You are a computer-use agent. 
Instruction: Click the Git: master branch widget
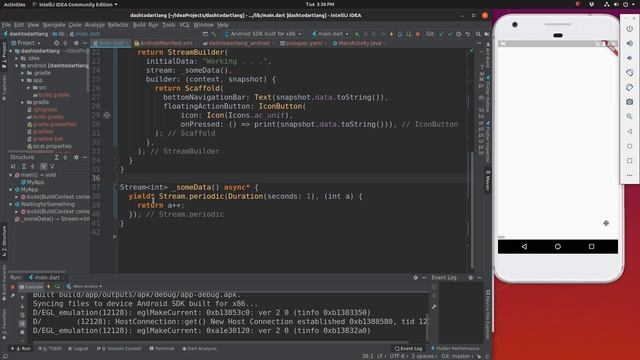456,356
